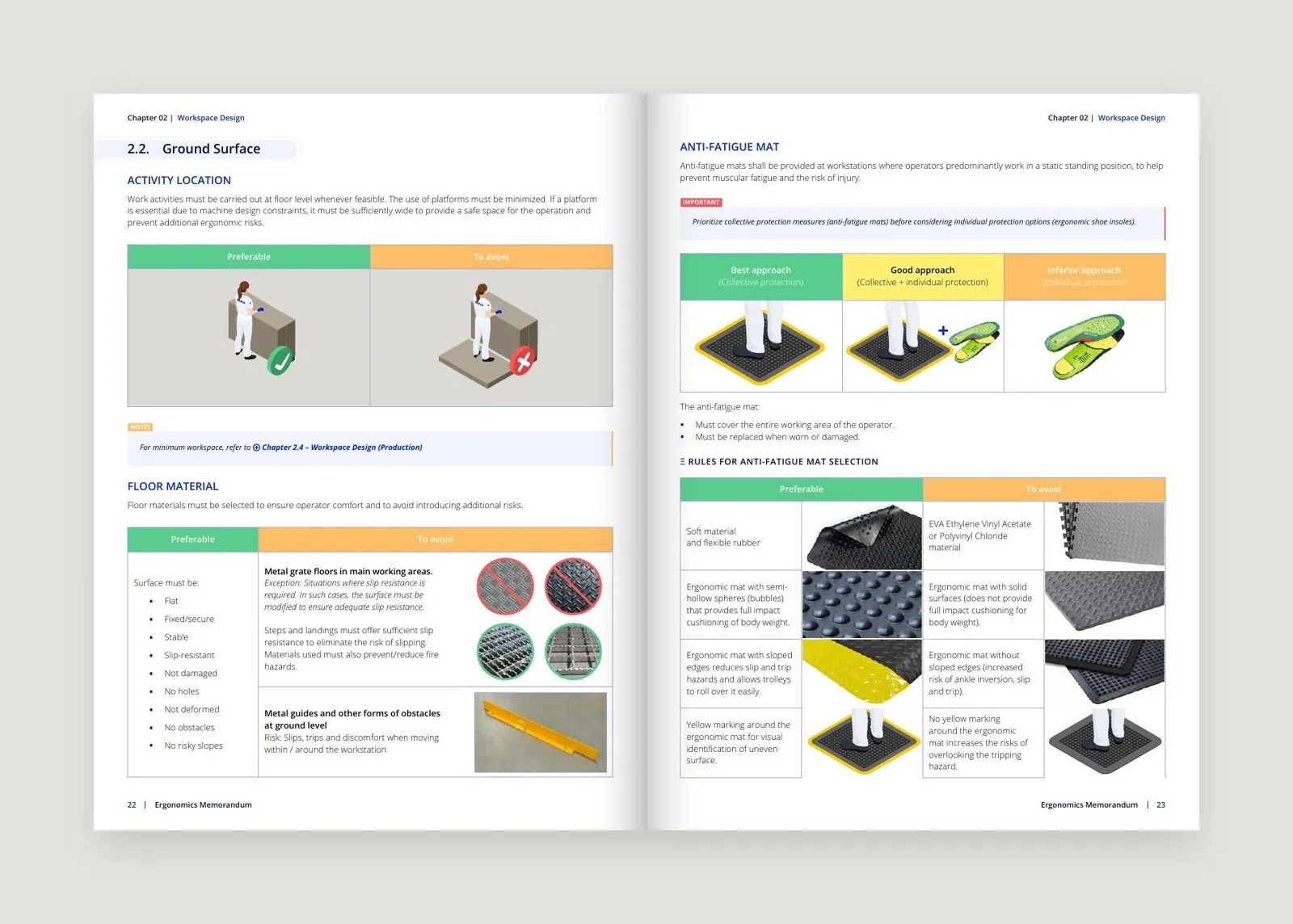This screenshot has height=924, width=1293.
Task: Click the Best approach green header cell
Action: click(761, 277)
